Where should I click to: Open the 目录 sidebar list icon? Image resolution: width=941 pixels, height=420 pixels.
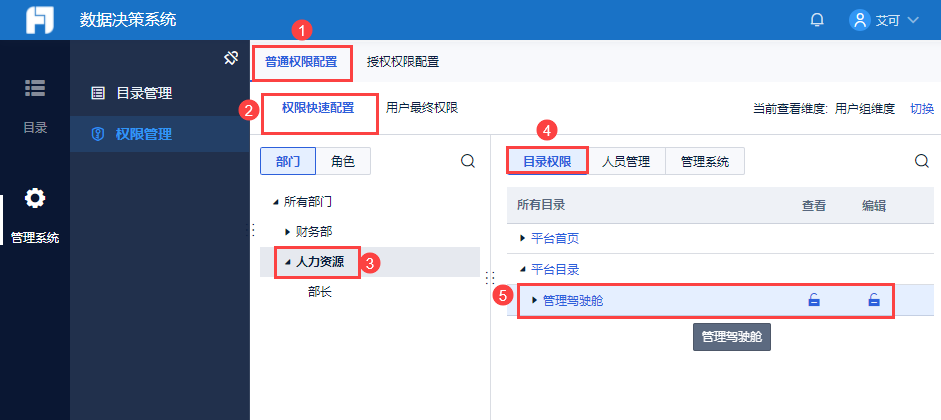pos(34,89)
